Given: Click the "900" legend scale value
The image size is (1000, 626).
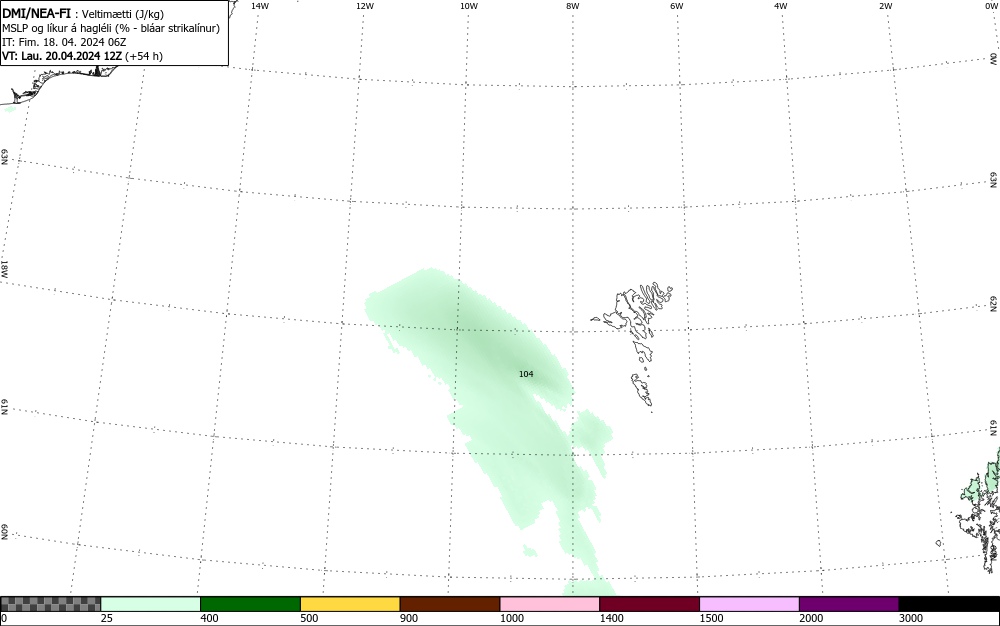Looking at the screenshot, I should [x=409, y=618].
